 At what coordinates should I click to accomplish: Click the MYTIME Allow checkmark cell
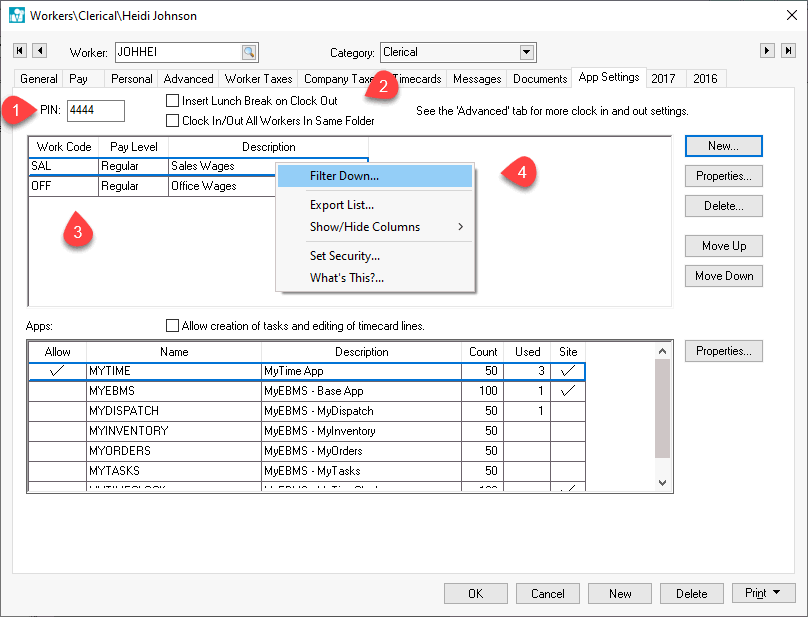coord(58,371)
